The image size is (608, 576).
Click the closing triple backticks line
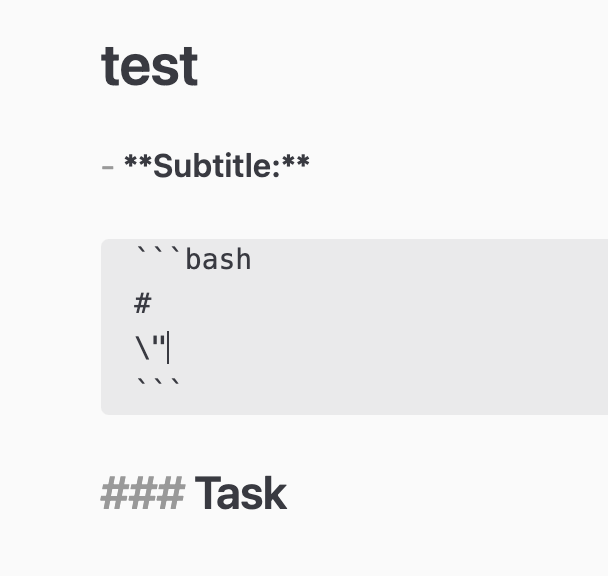(x=159, y=385)
